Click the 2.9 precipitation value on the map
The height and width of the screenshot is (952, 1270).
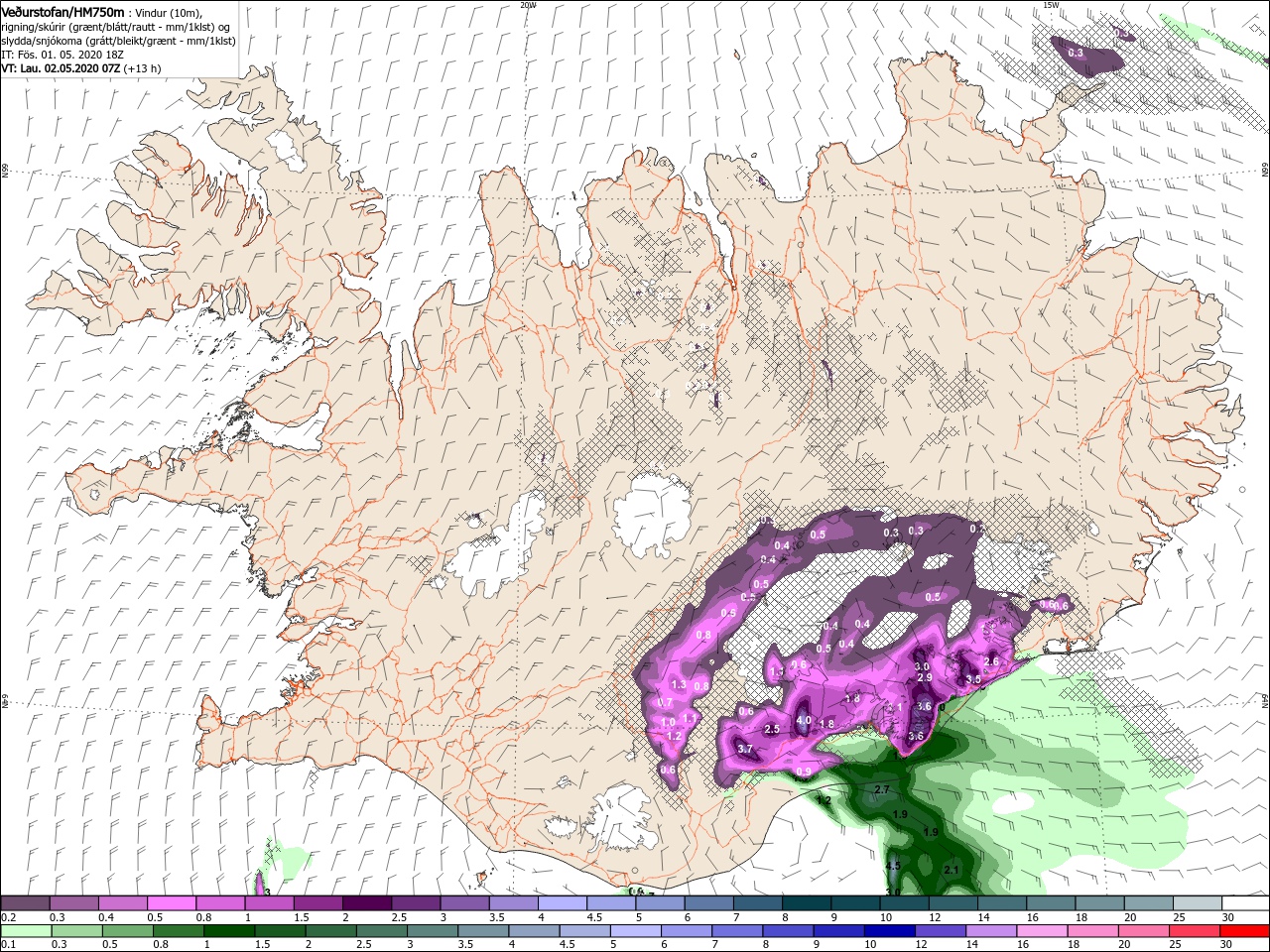pos(925,677)
